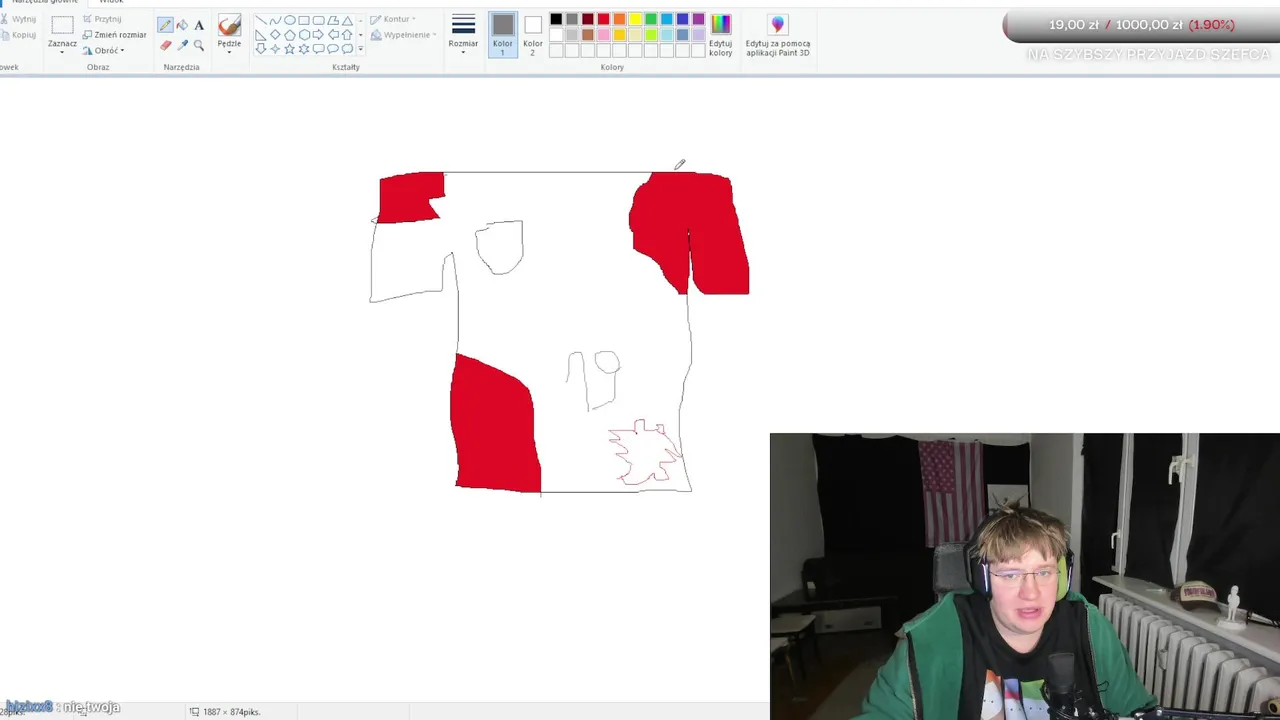The height and width of the screenshot is (720, 1280).
Task: Choose the Oval callout shape
Action: click(x=333, y=49)
